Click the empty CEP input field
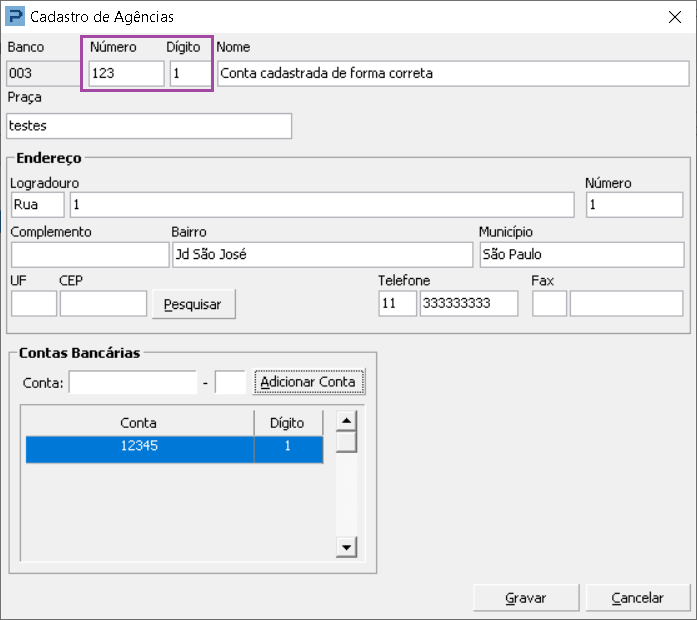 103,304
